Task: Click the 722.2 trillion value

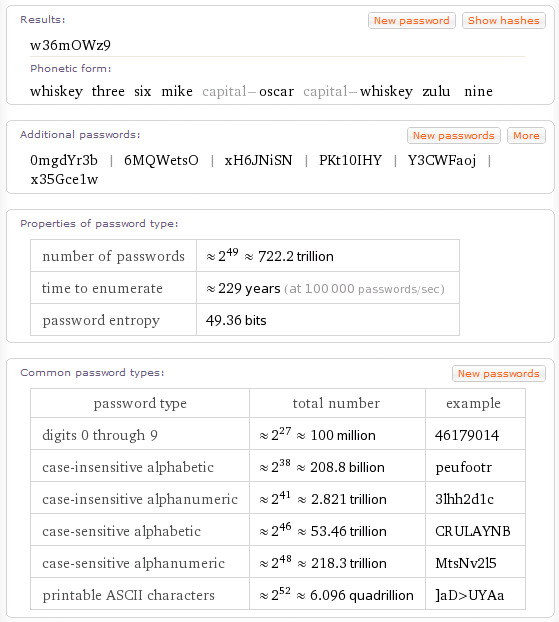Action: coord(296,256)
